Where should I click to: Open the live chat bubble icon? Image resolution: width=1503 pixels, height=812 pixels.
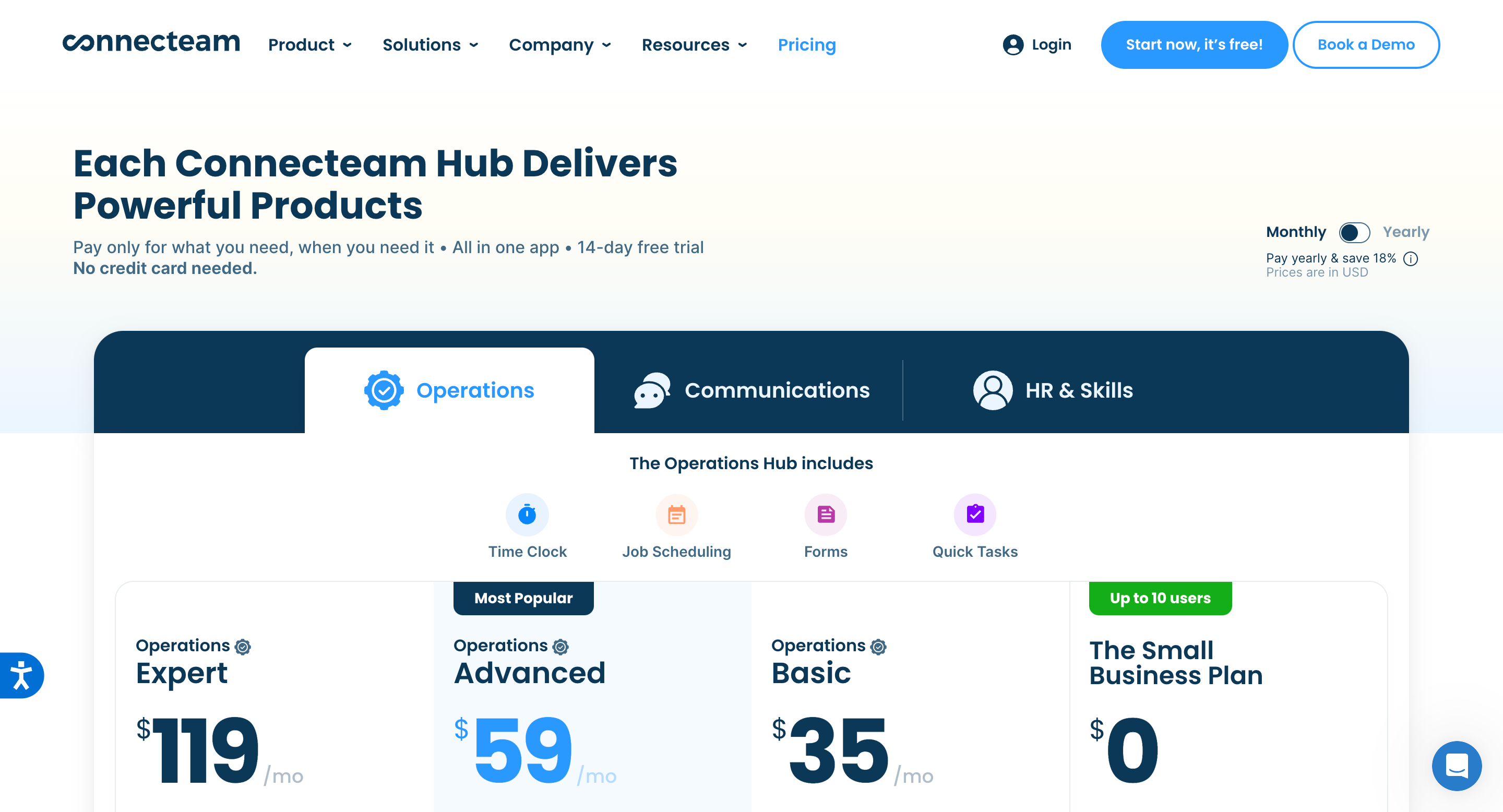1457,766
